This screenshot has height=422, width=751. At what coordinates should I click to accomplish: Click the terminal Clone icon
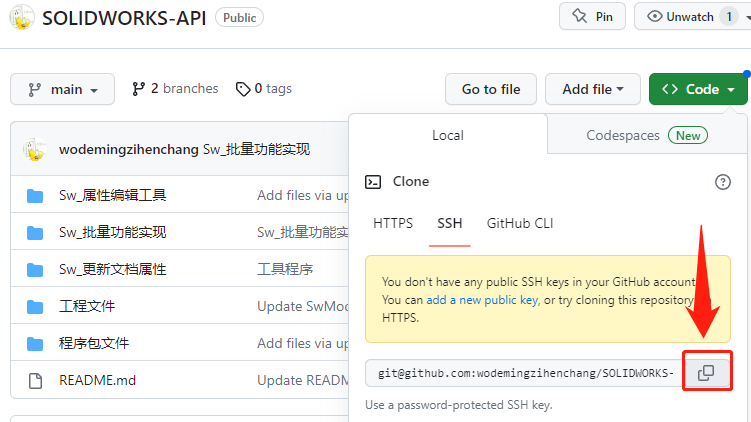point(373,182)
